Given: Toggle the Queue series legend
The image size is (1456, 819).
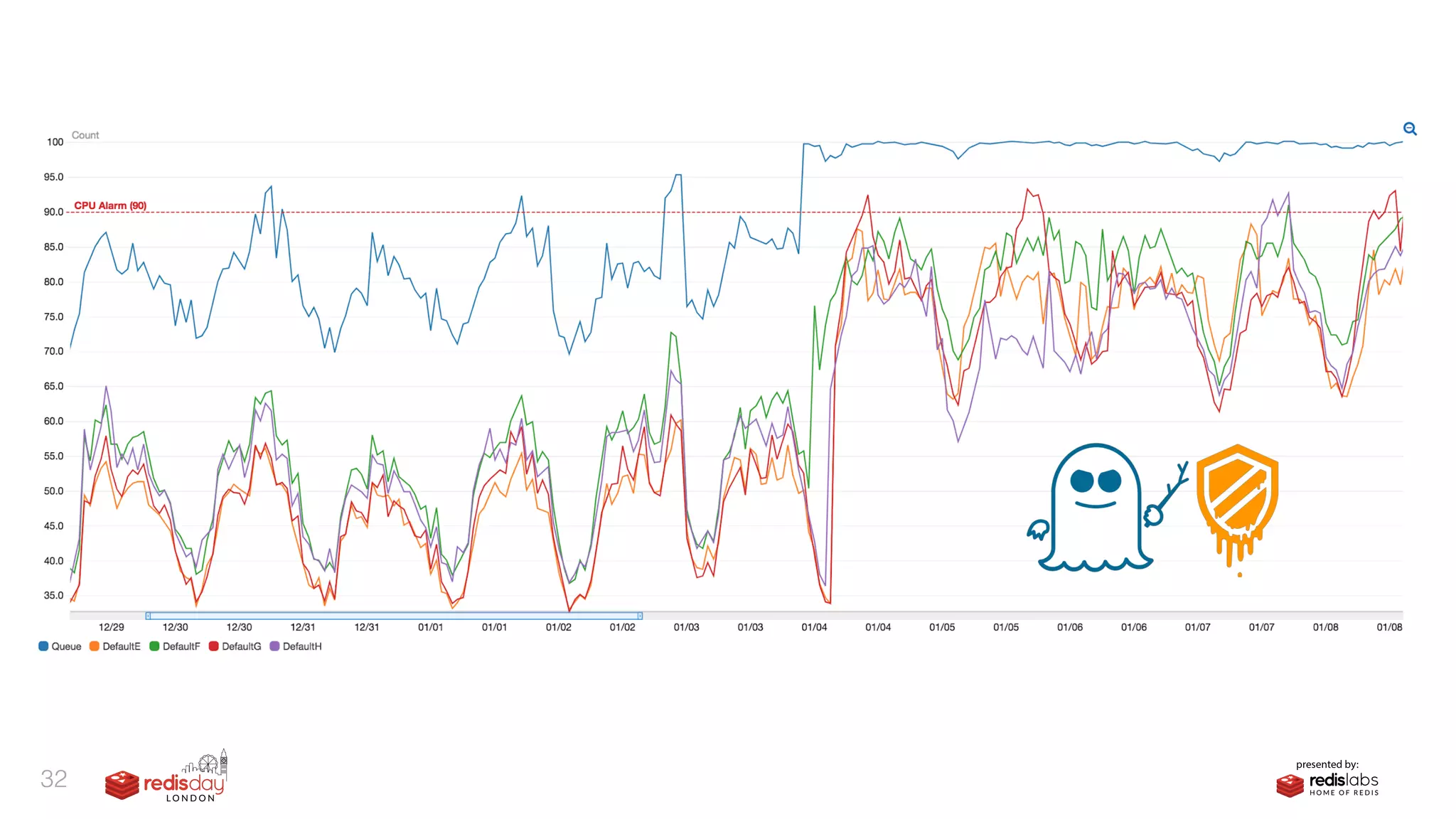Looking at the screenshot, I should [66, 646].
